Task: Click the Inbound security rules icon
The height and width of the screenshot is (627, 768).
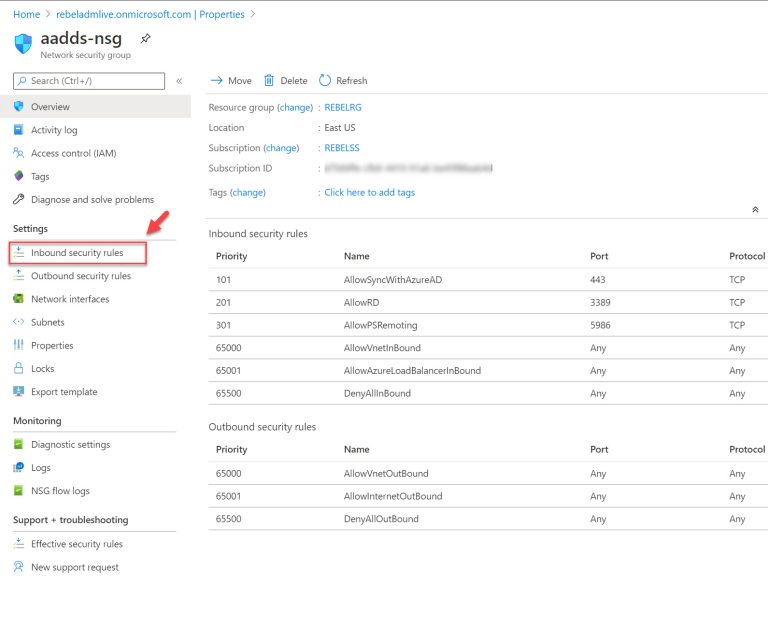Action: [x=19, y=252]
